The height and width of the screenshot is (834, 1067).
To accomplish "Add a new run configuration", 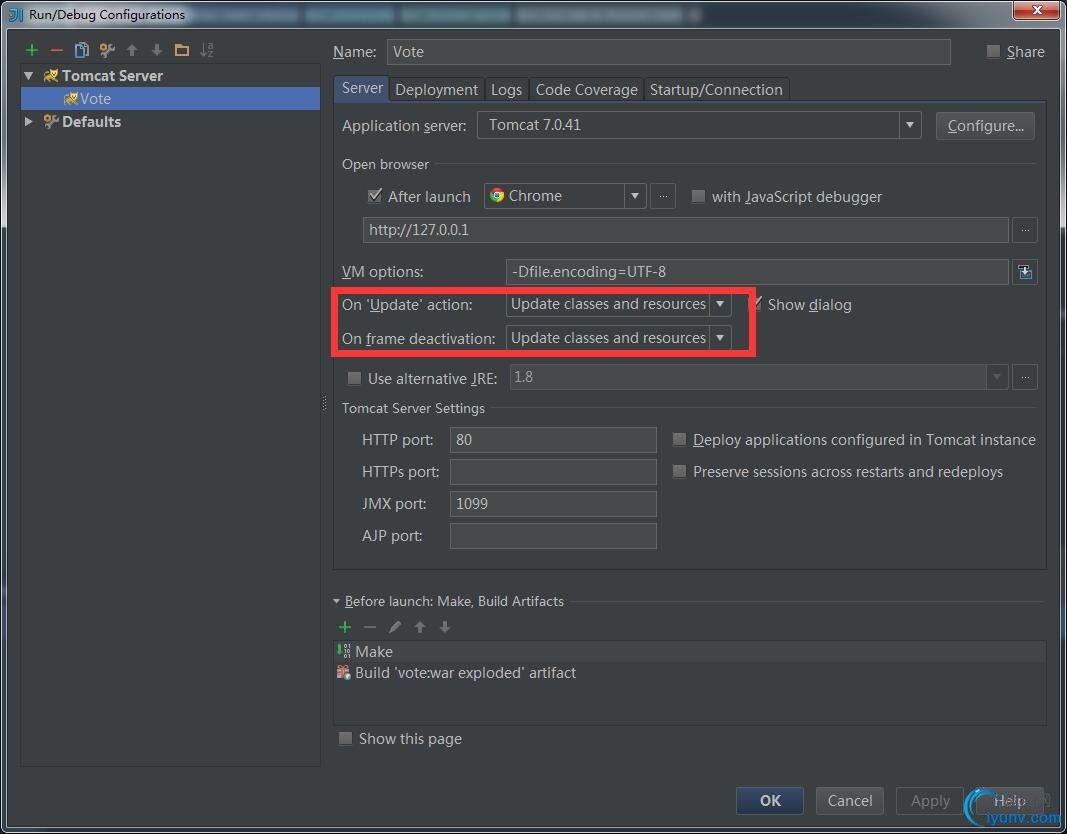I will point(32,50).
